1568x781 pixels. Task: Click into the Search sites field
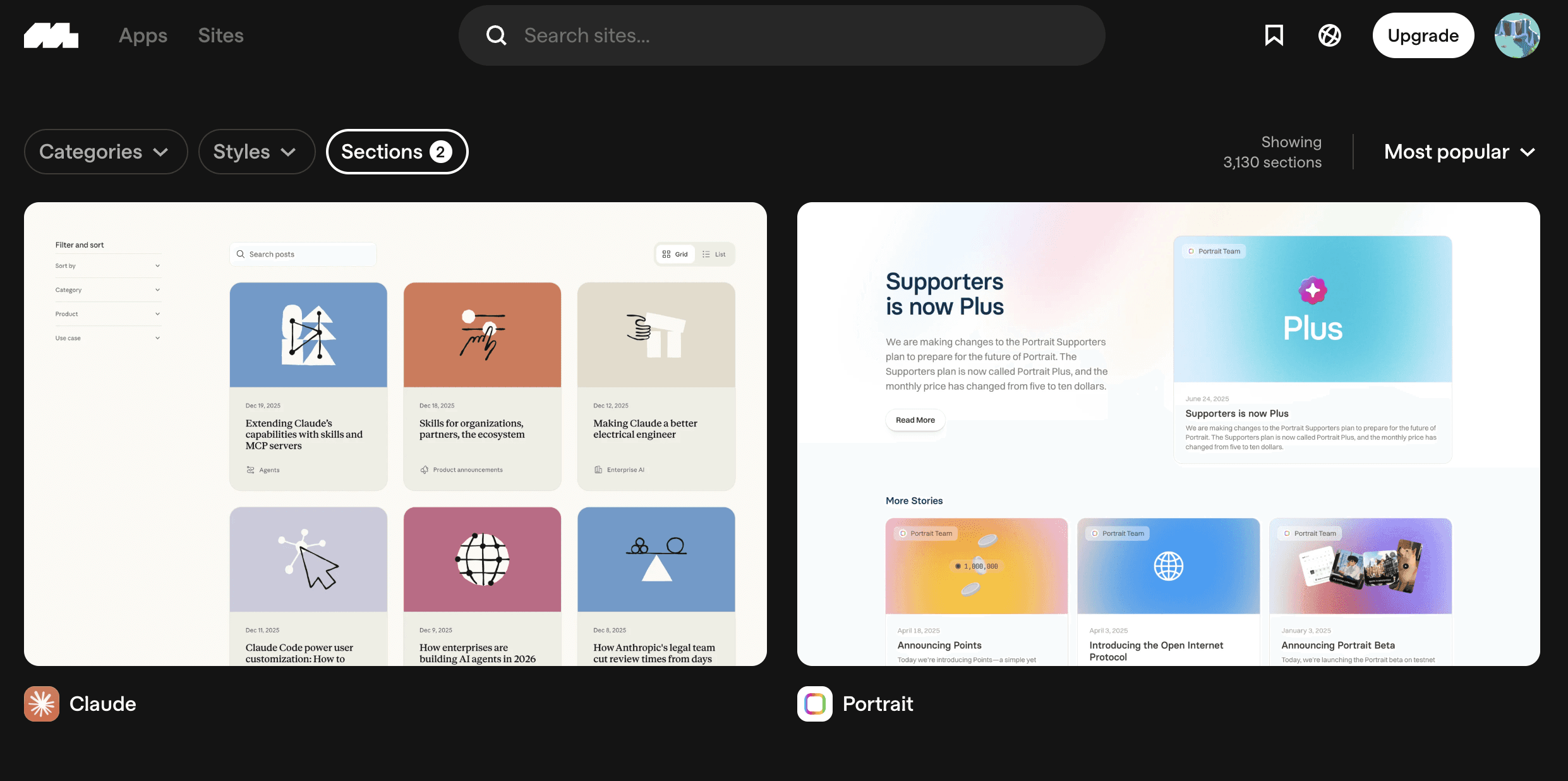(781, 35)
